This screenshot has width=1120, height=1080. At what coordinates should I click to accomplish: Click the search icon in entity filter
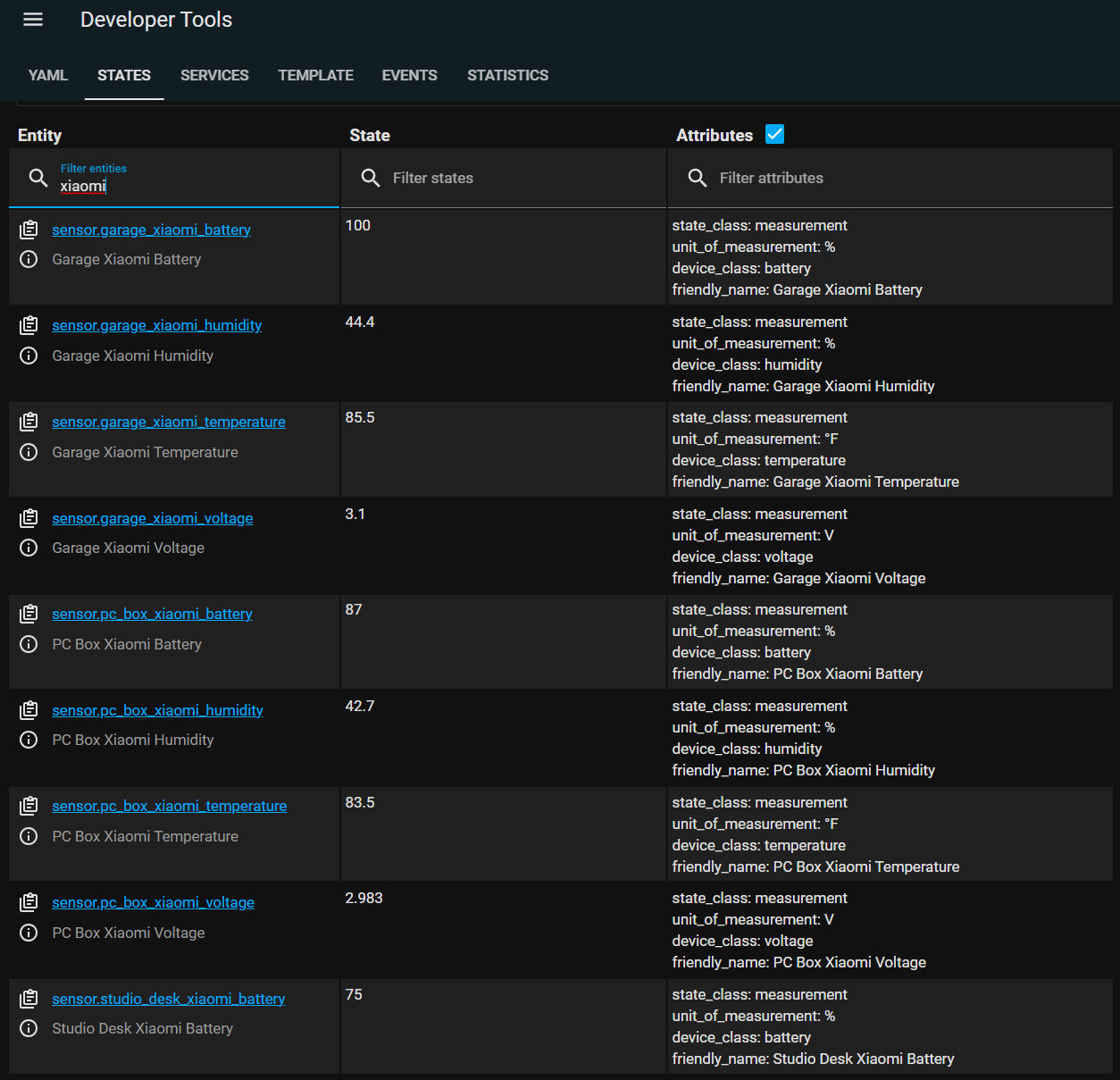pos(38,178)
